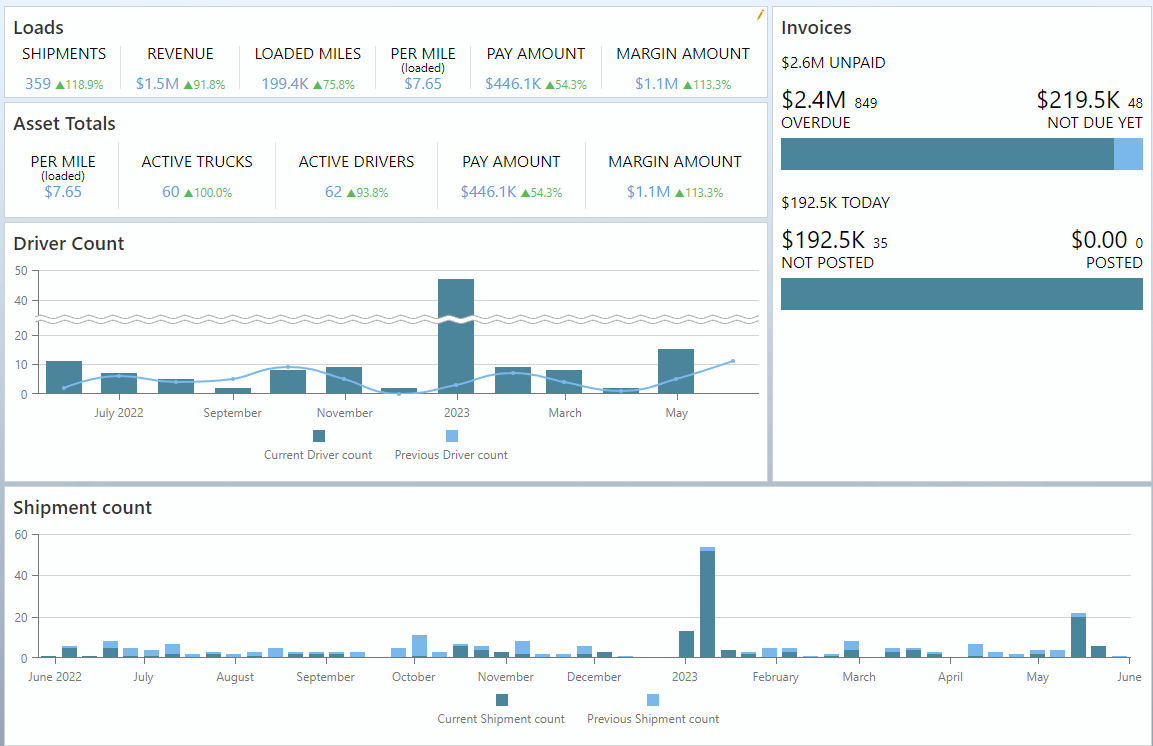Image resolution: width=1153 pixels, height=746 pixels.
Task: Click the $192.5K Not Posted progress bar
Action: click(961, 294)
